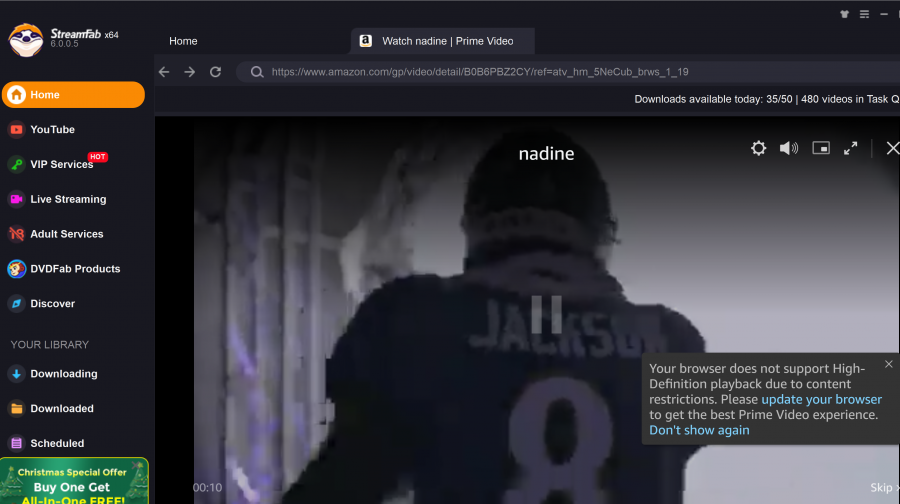
Task: Mute the video volume
Action: click(x=789, y=148)
